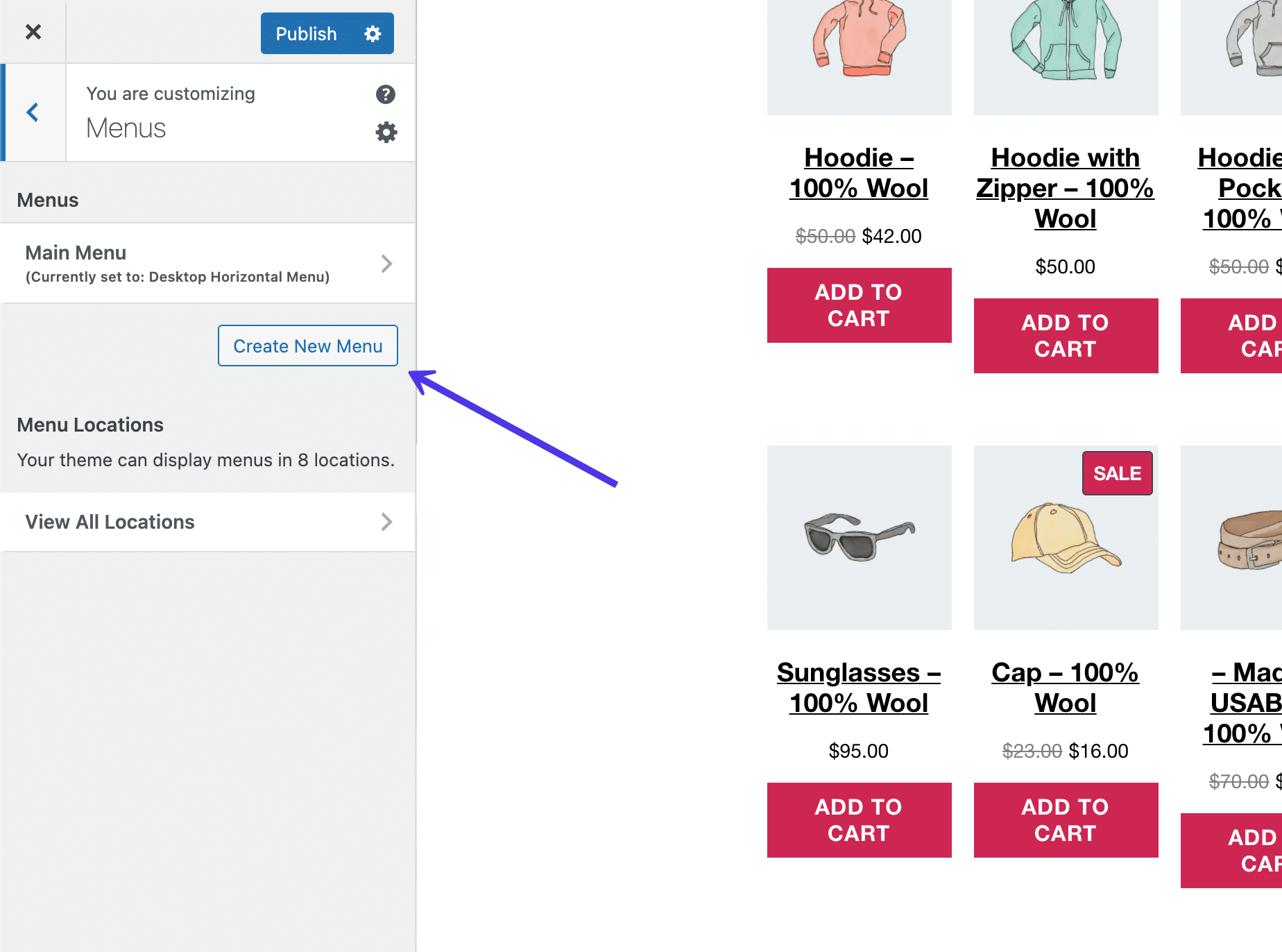Add Hoodie with Zipper to cart
The height and width of the screenshot is (952, 1282).
click(1065, 336)
